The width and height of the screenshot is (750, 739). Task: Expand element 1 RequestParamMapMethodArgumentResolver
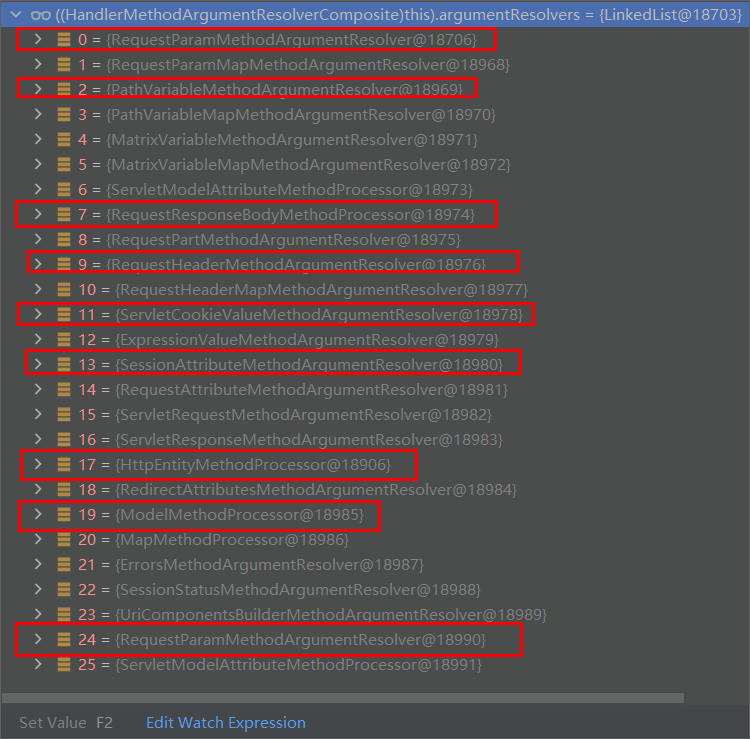pyautogui.click(x=38, y=64)
